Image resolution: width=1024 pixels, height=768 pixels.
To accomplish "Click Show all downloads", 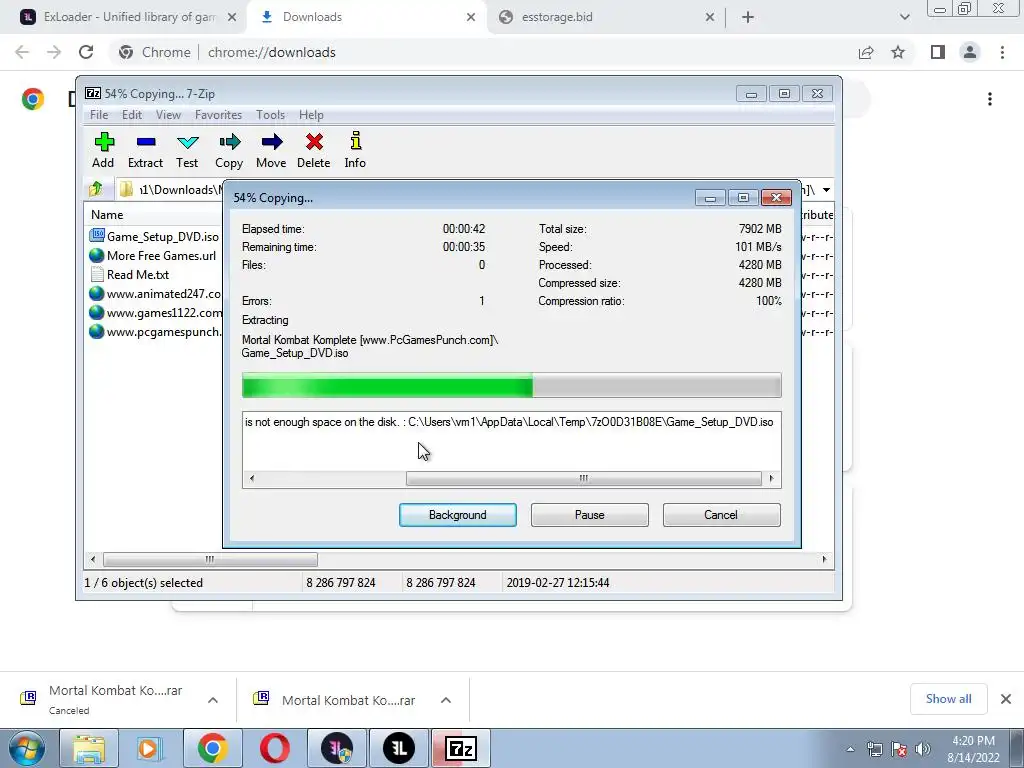I will [948, 699].
